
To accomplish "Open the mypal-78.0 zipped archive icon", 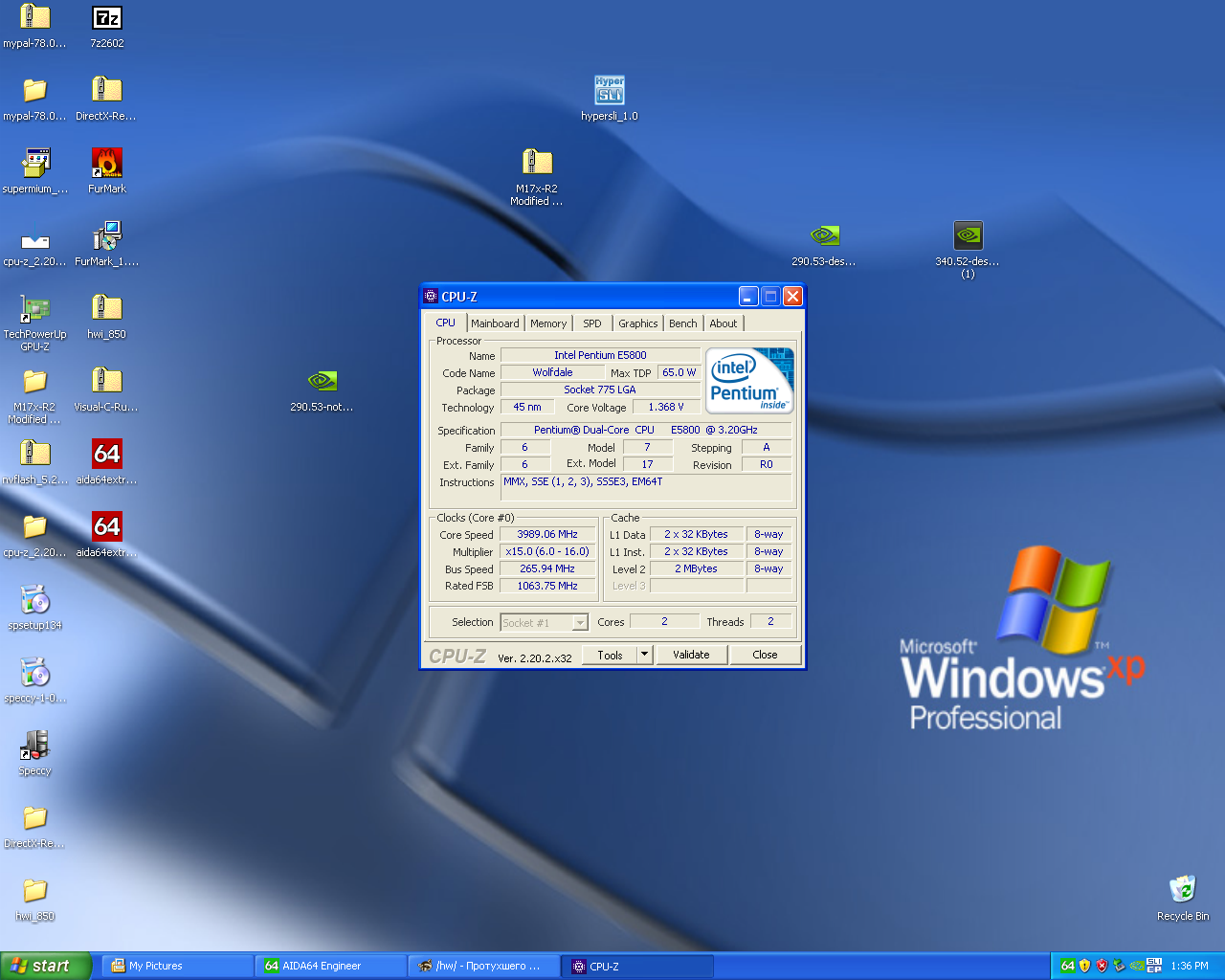I will pyautogui.click(x=34, y=18).
